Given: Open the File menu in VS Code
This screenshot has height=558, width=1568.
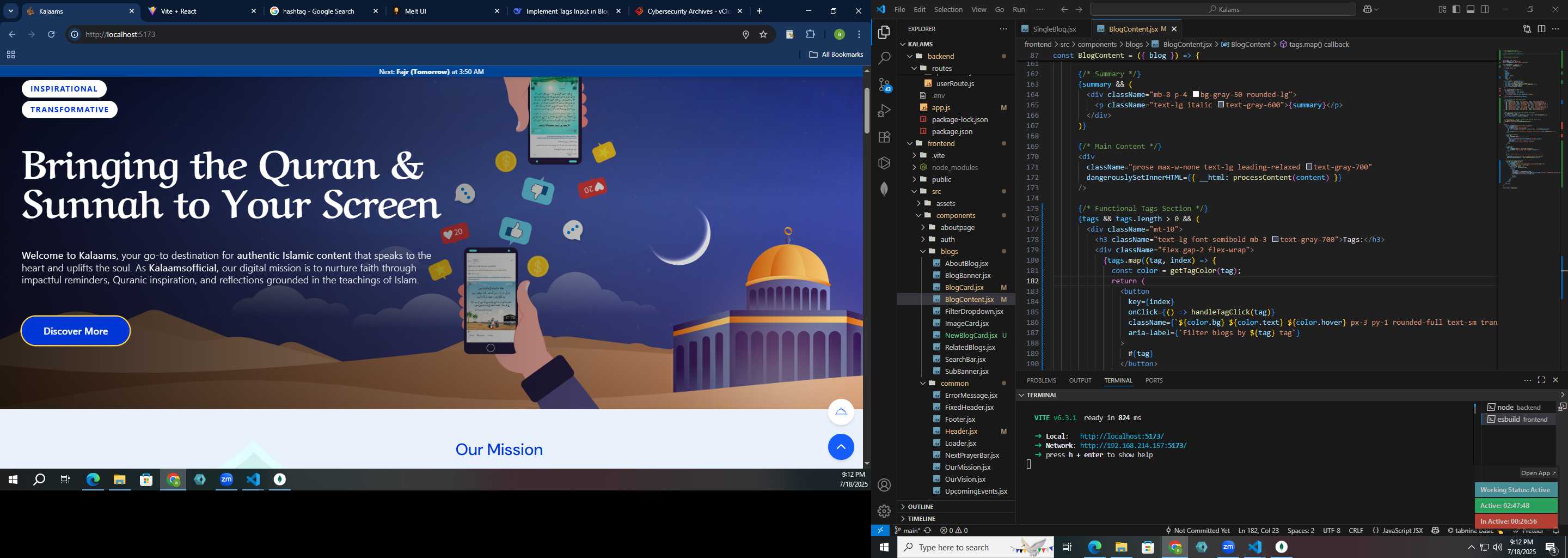Looking at the screenshot, I should (899, 9).
